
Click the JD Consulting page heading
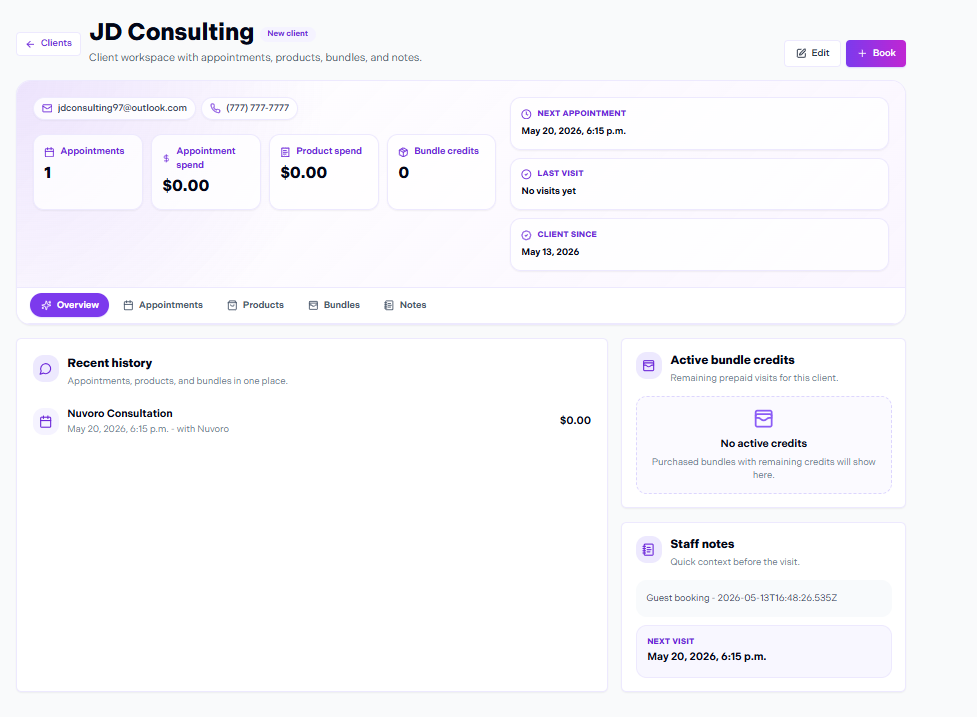(x=171, y=32)
